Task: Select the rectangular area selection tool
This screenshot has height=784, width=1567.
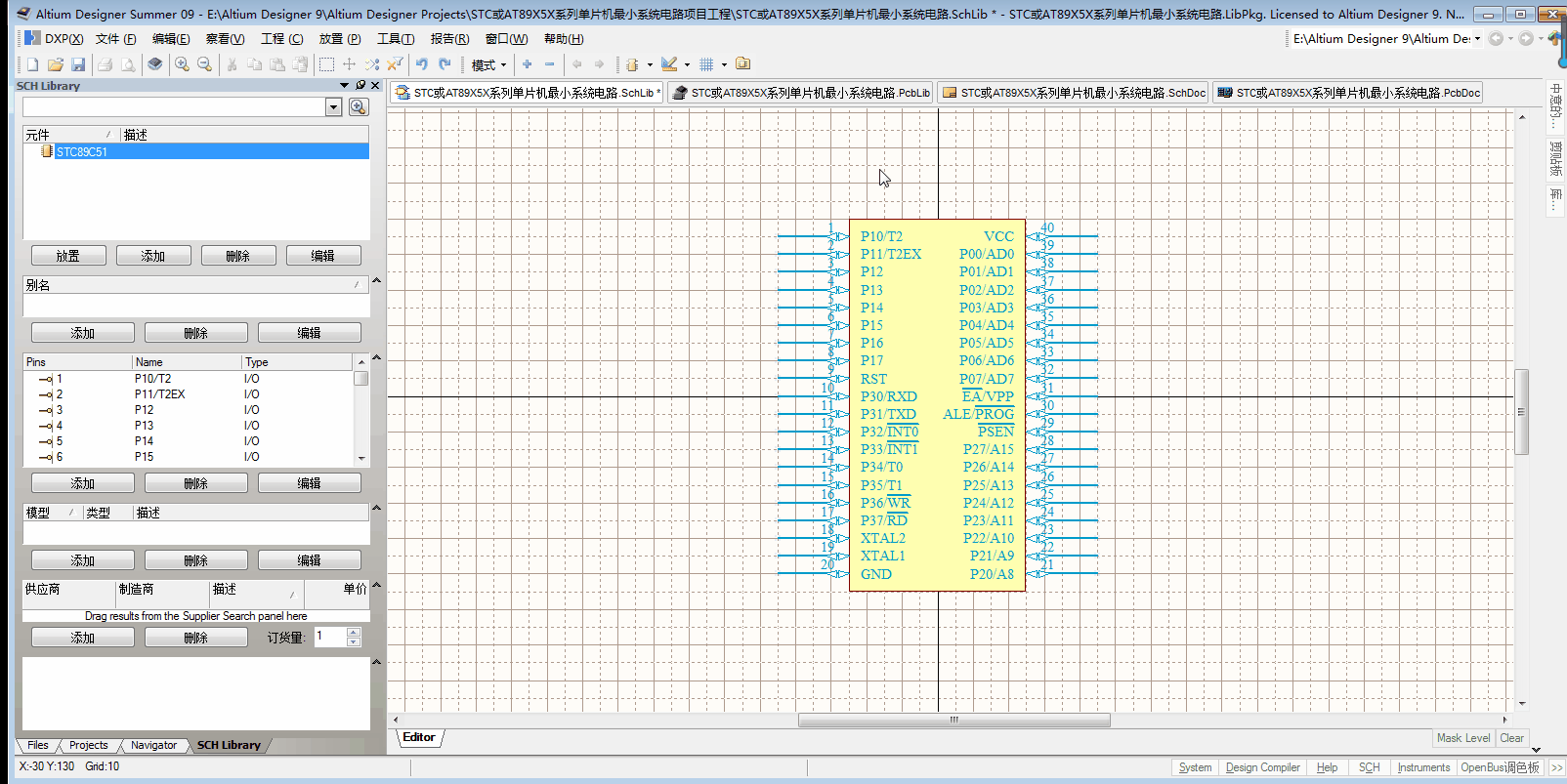Action: pos(326,64)
